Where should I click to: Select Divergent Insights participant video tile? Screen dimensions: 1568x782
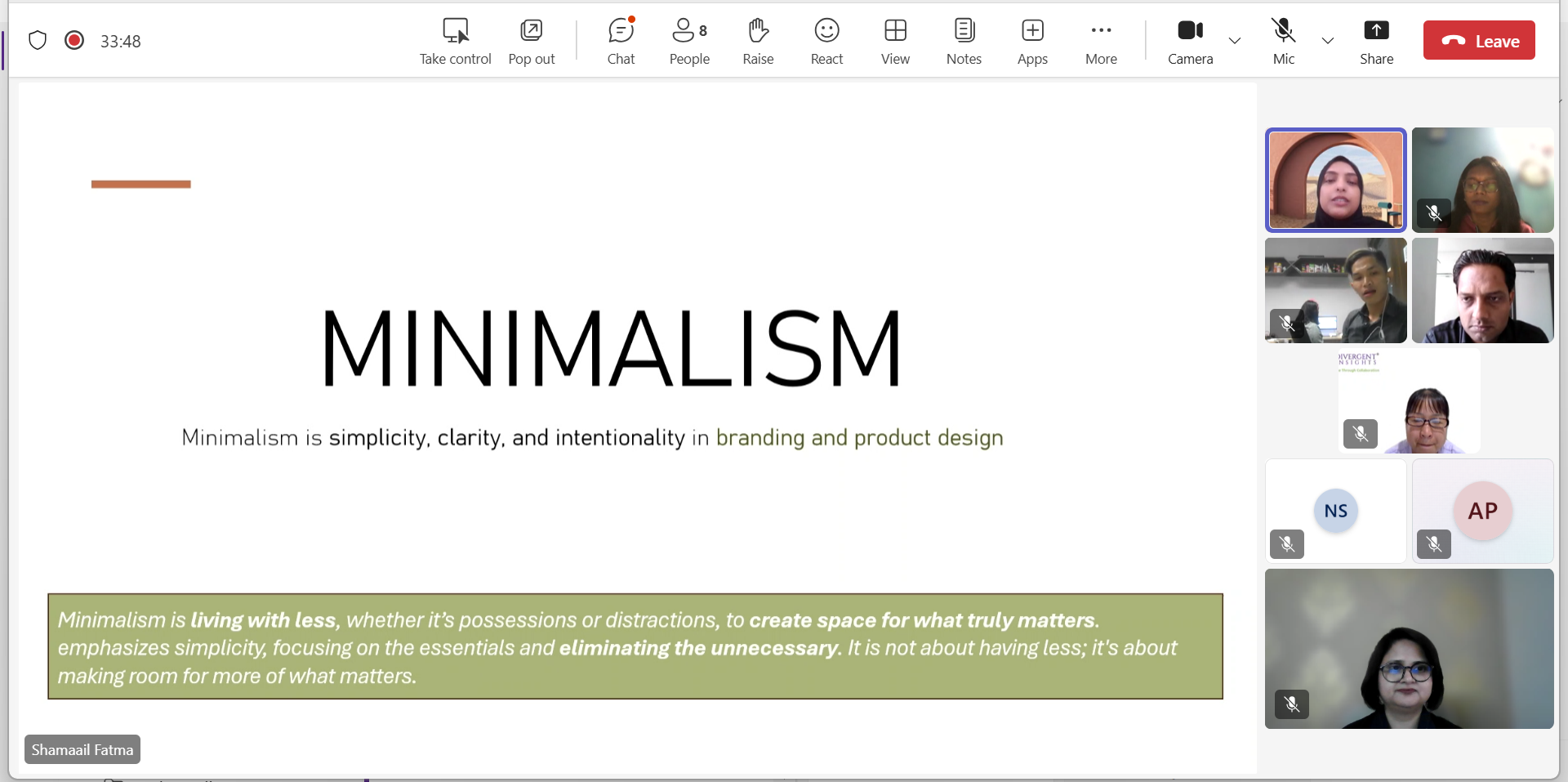pos(1409,400)
